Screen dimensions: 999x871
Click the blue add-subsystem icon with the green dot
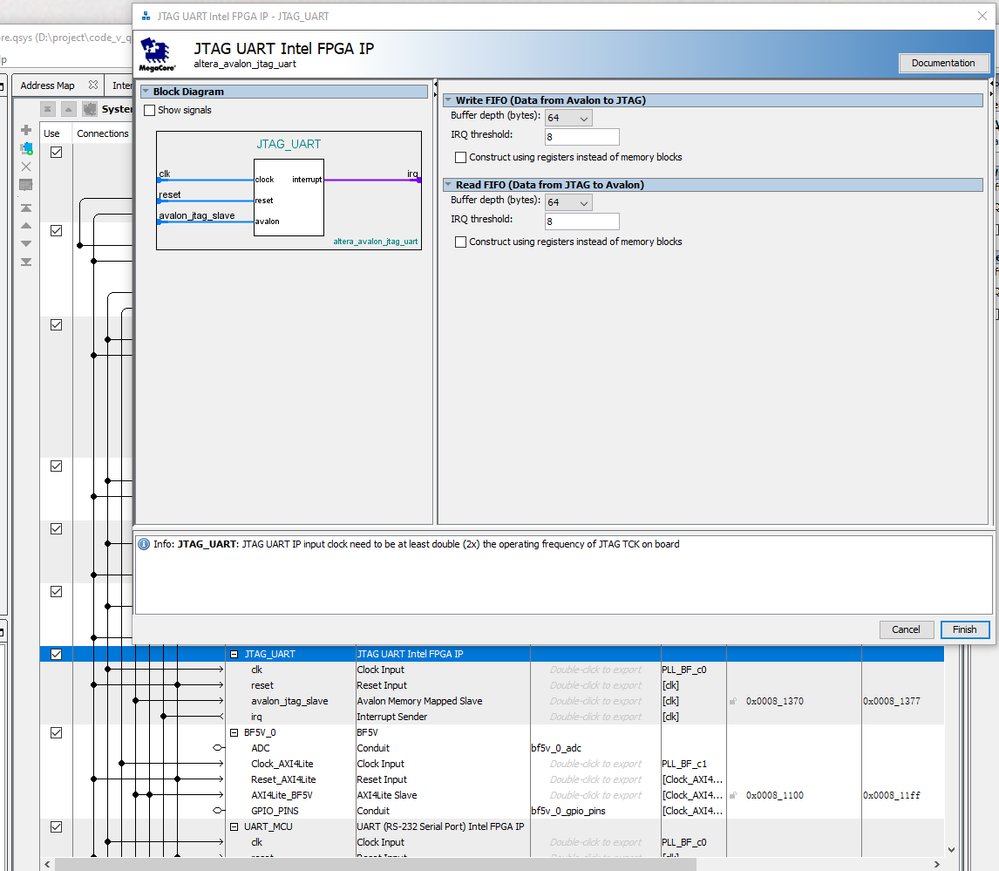click(26, 148)
